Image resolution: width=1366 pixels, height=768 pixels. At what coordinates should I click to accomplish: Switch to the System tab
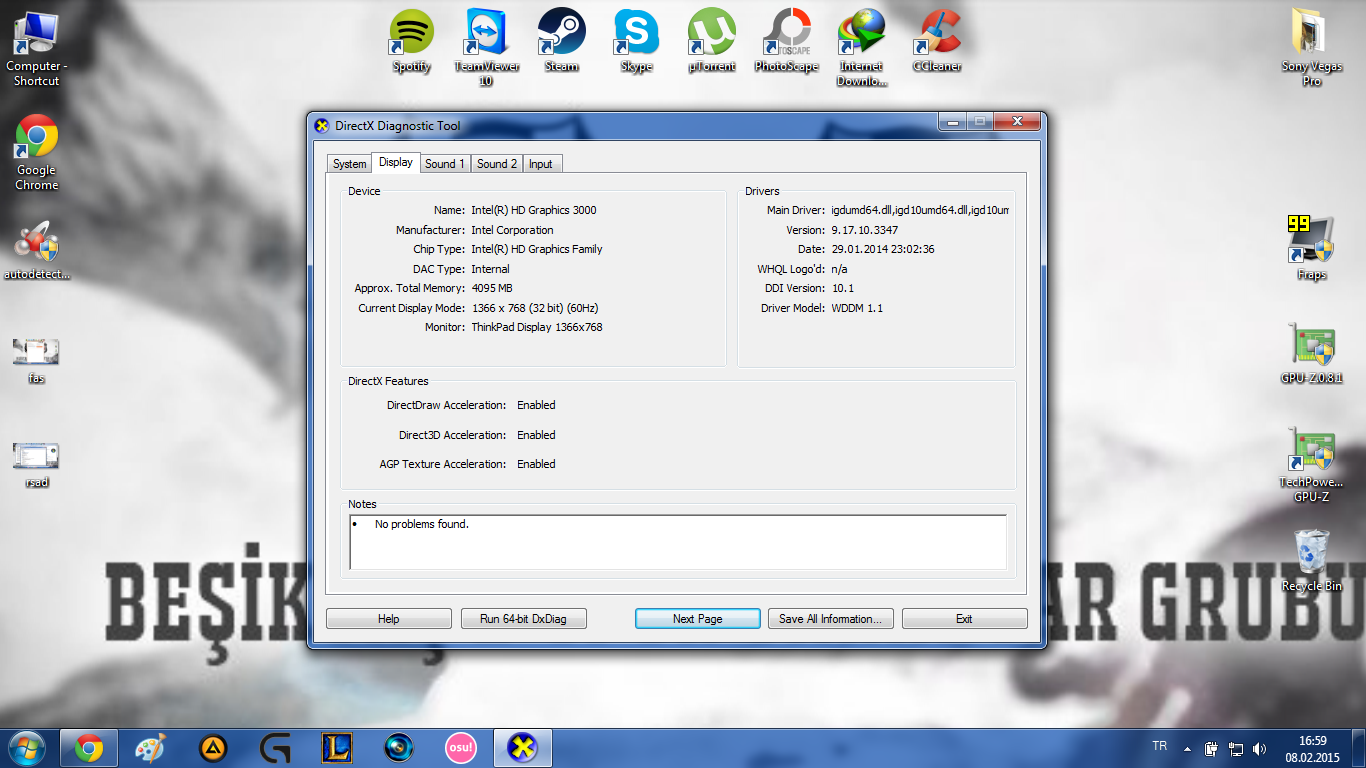point(349,164)
